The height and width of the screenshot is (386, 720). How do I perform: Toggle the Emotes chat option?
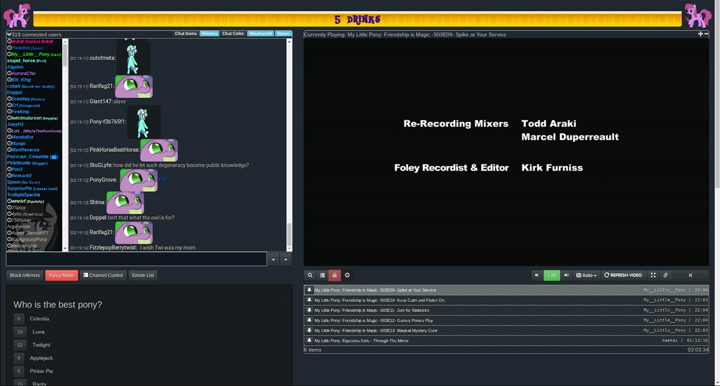coord(209,34)
